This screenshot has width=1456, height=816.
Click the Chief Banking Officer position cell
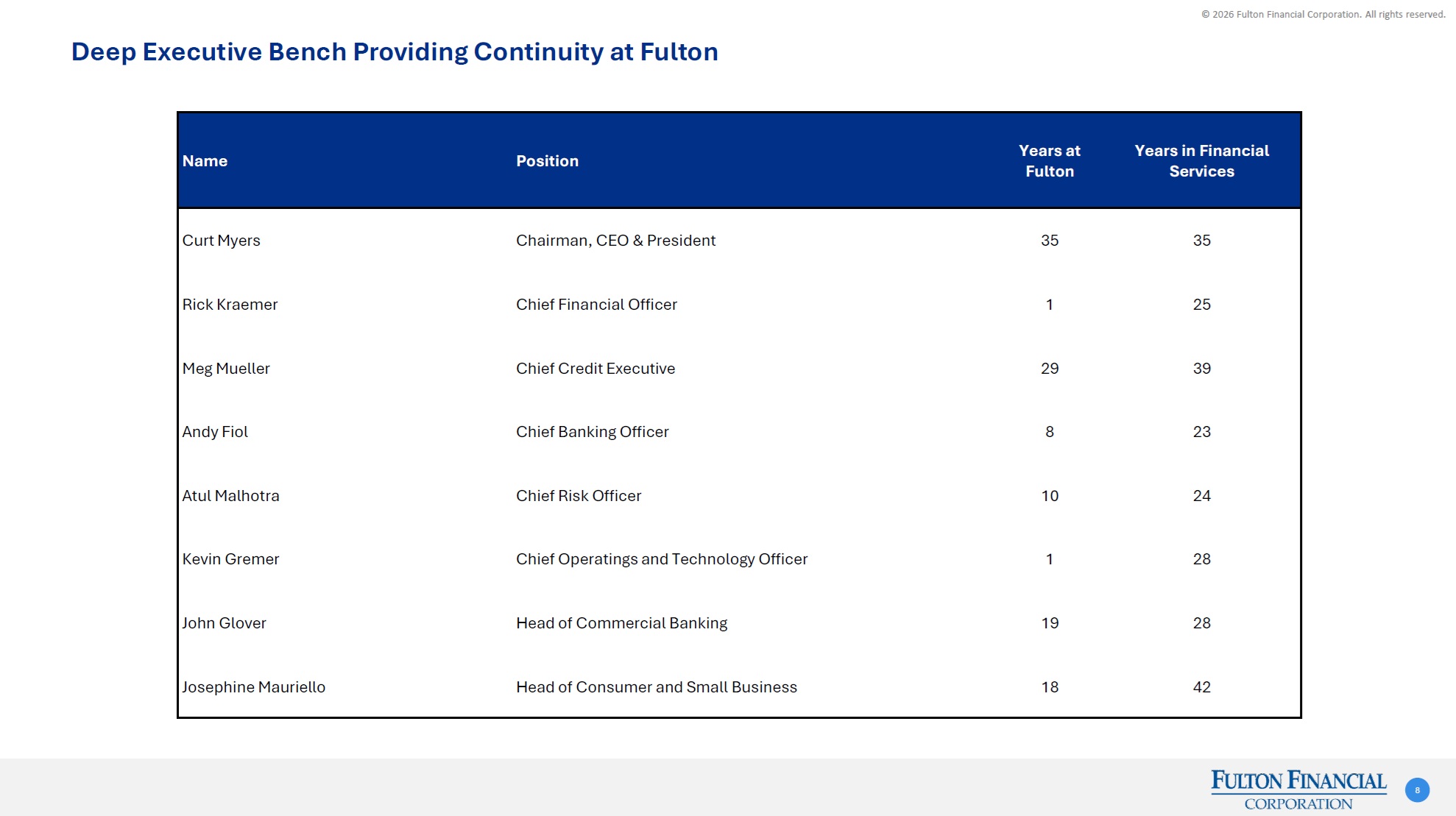(x=592, y=432)
